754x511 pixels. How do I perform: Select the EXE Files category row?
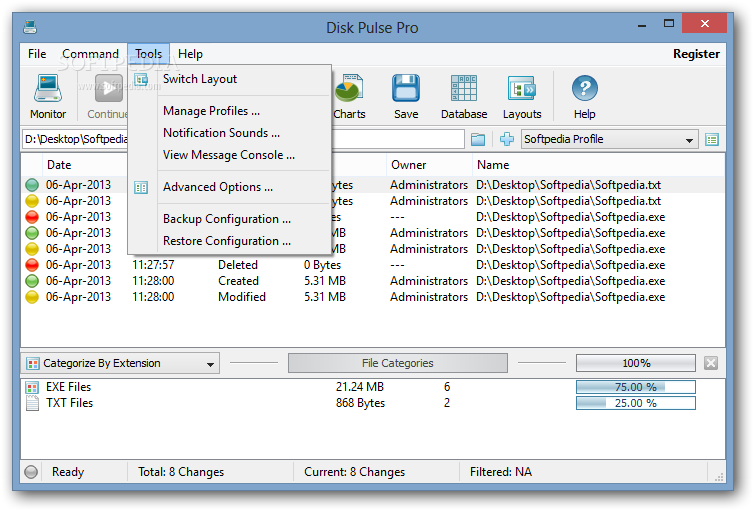pos(373,387)
